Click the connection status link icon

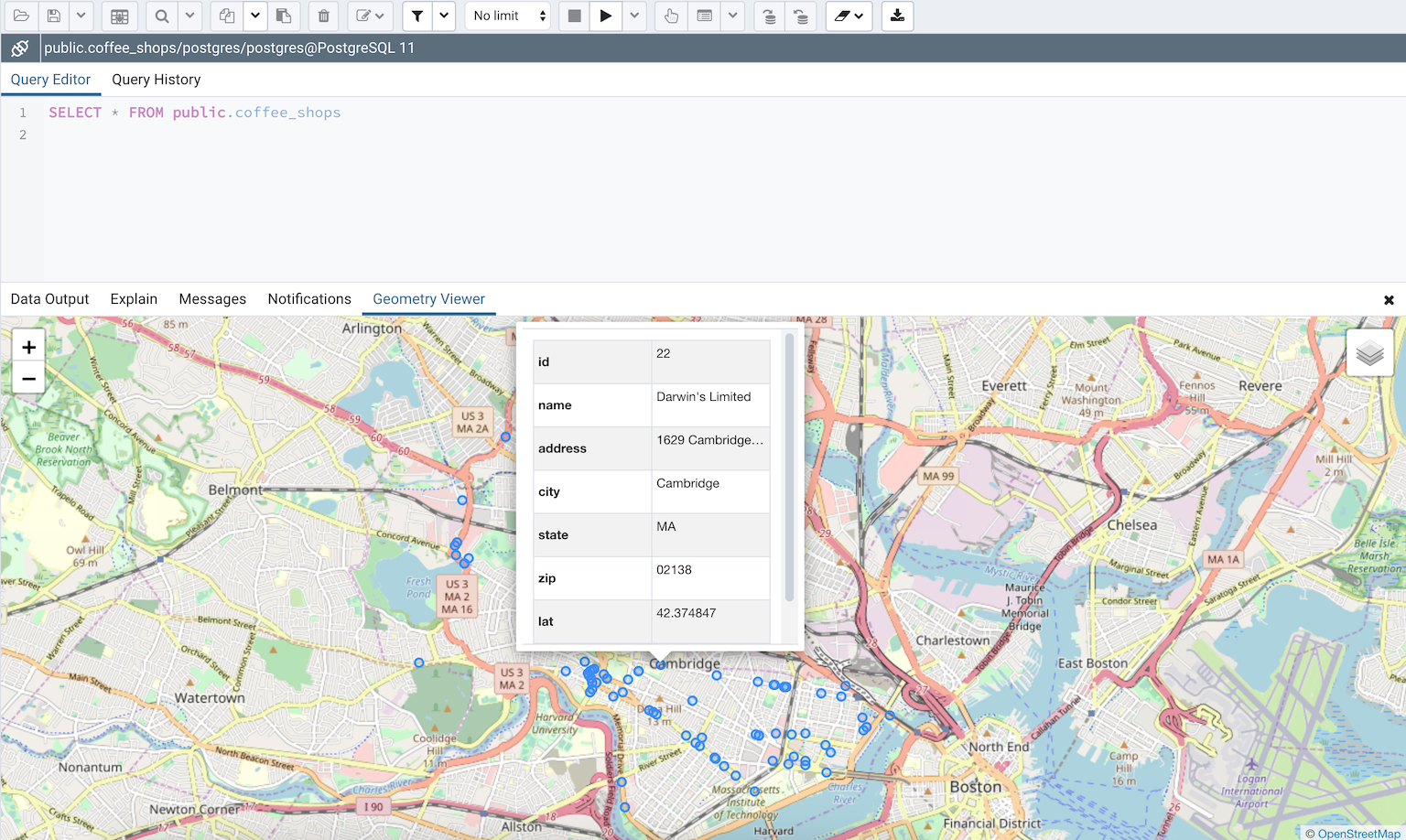point(19,48)
